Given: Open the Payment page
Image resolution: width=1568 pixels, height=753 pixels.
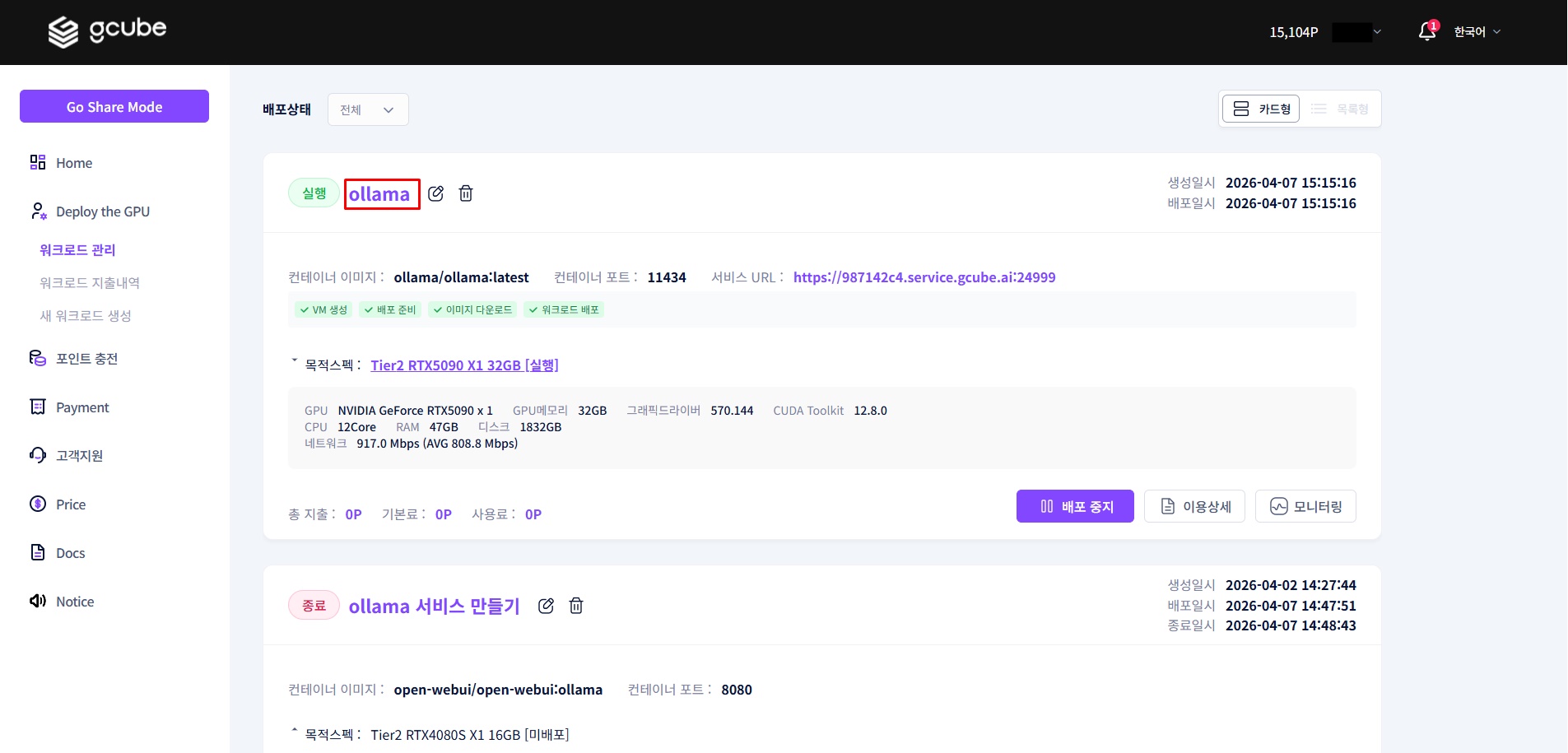Looking at the screenshot, I should point(82,407).
